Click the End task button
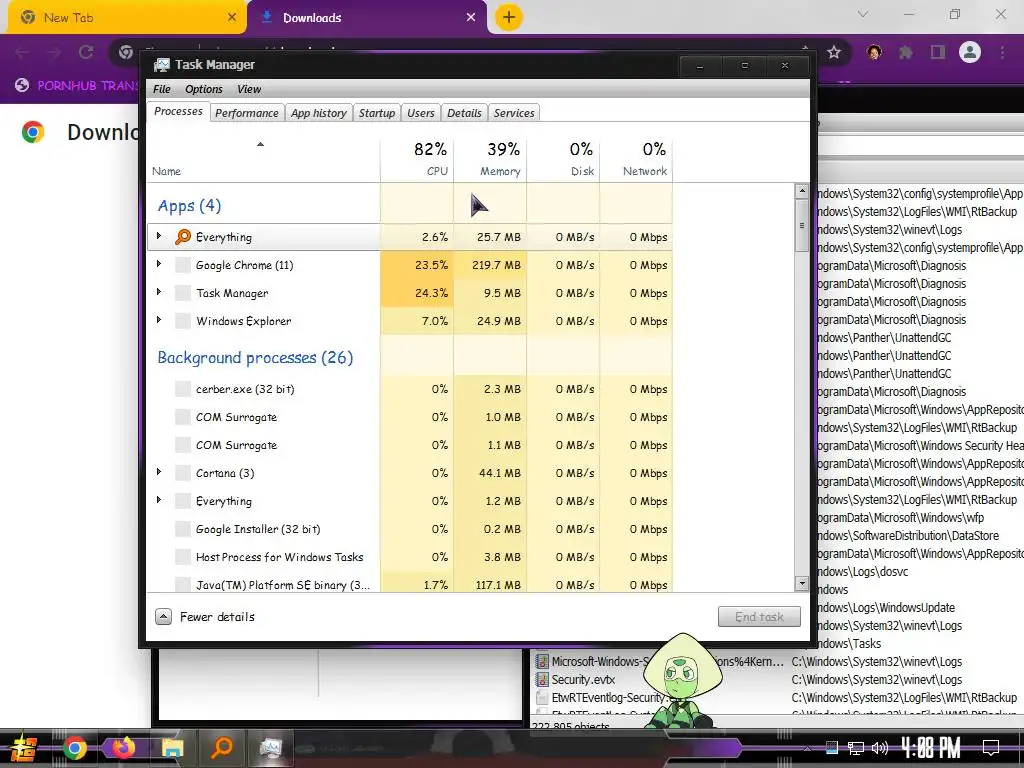Image resolution: width=1024 pixels, height=768 pixels. tap(759, 616)
